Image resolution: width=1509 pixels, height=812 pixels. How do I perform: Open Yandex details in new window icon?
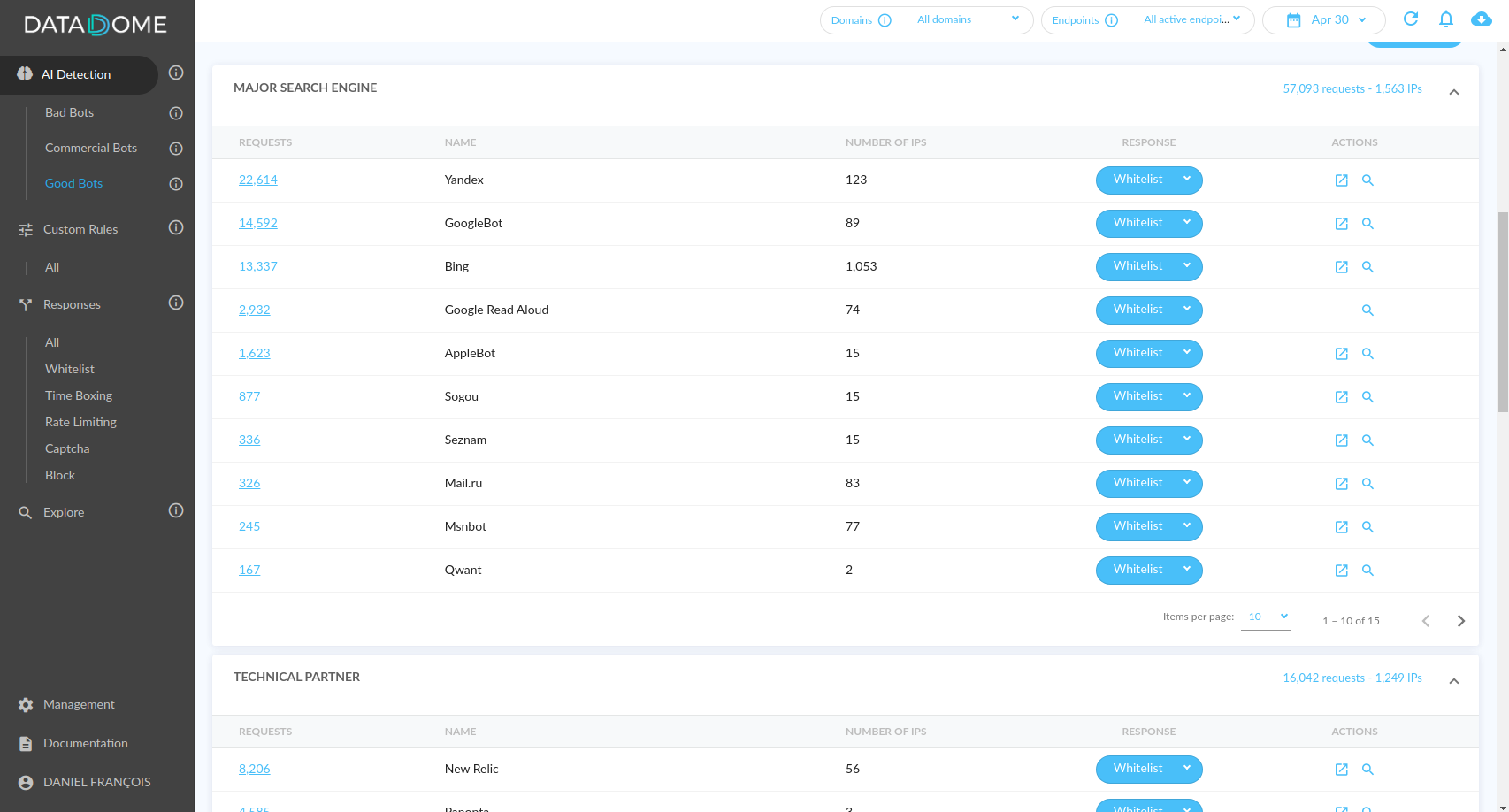[1342, 180]
